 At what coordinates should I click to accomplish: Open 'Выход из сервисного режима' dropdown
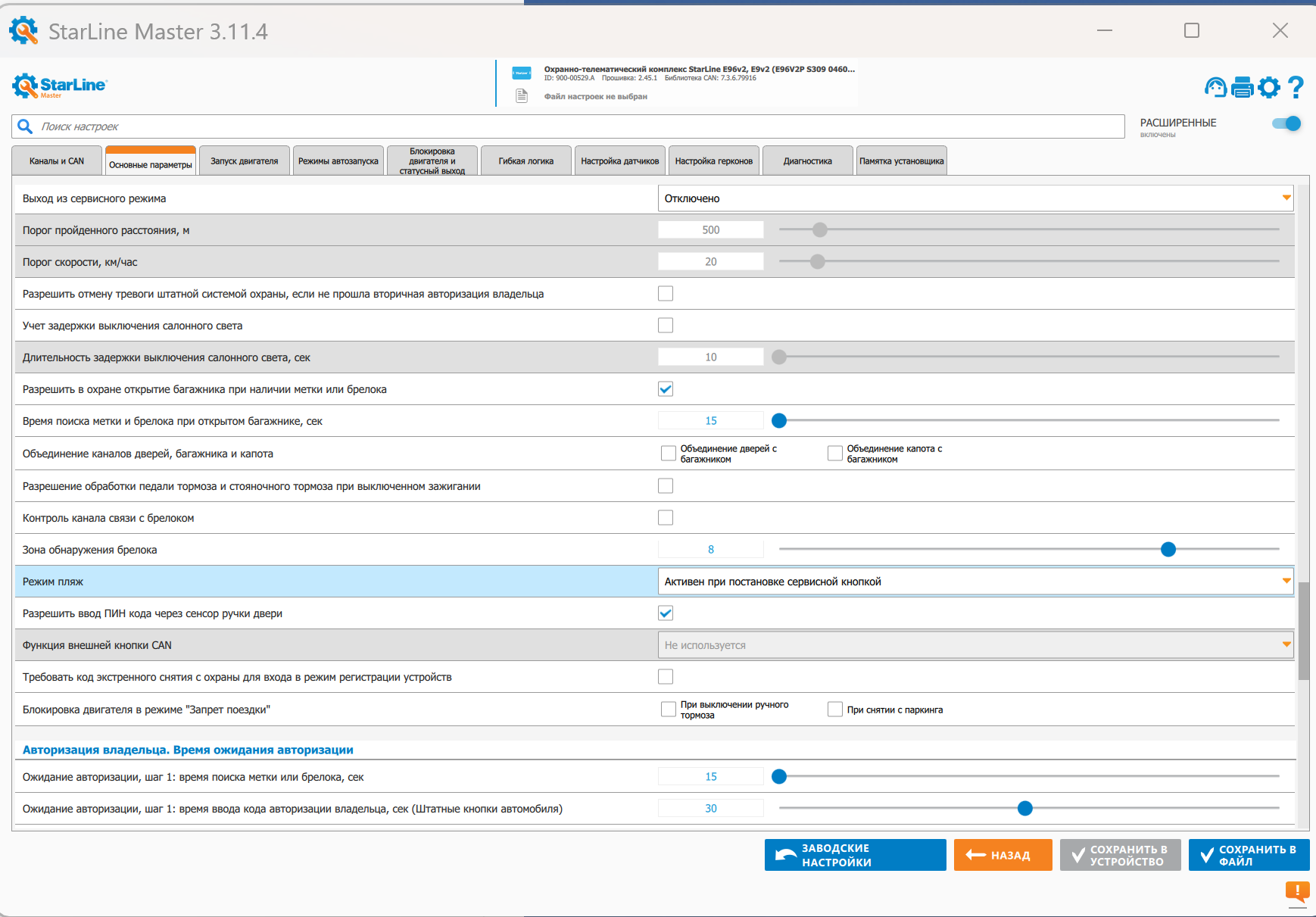[975, 198]
